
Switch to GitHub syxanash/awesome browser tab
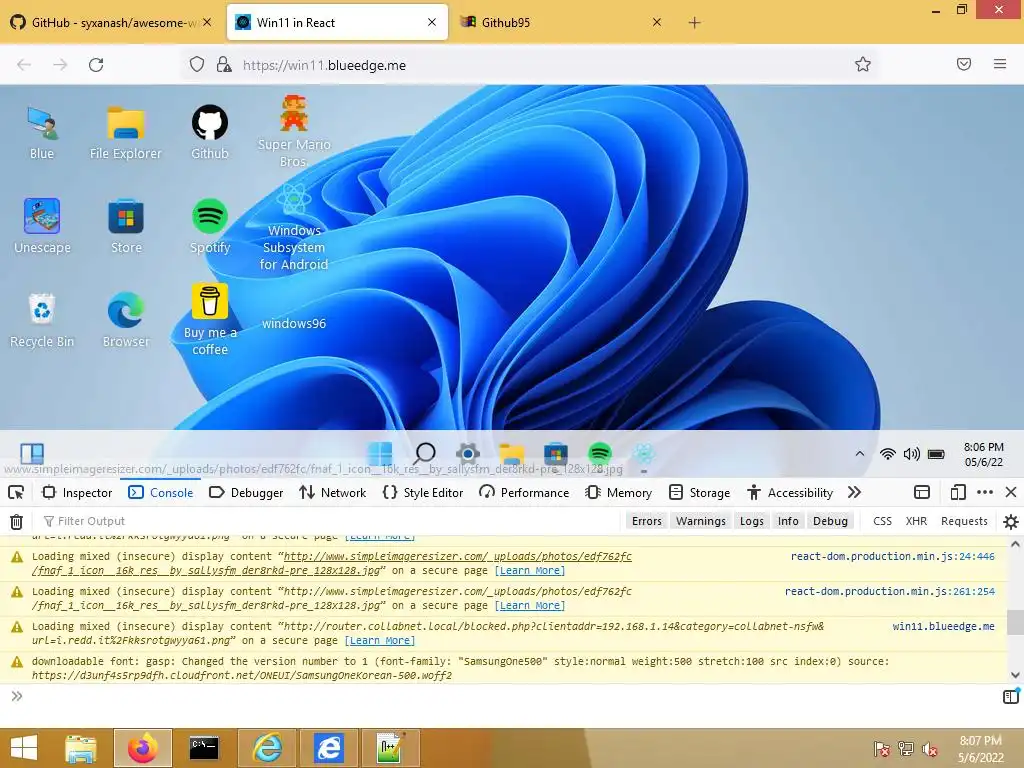click(x=110, y=22)
